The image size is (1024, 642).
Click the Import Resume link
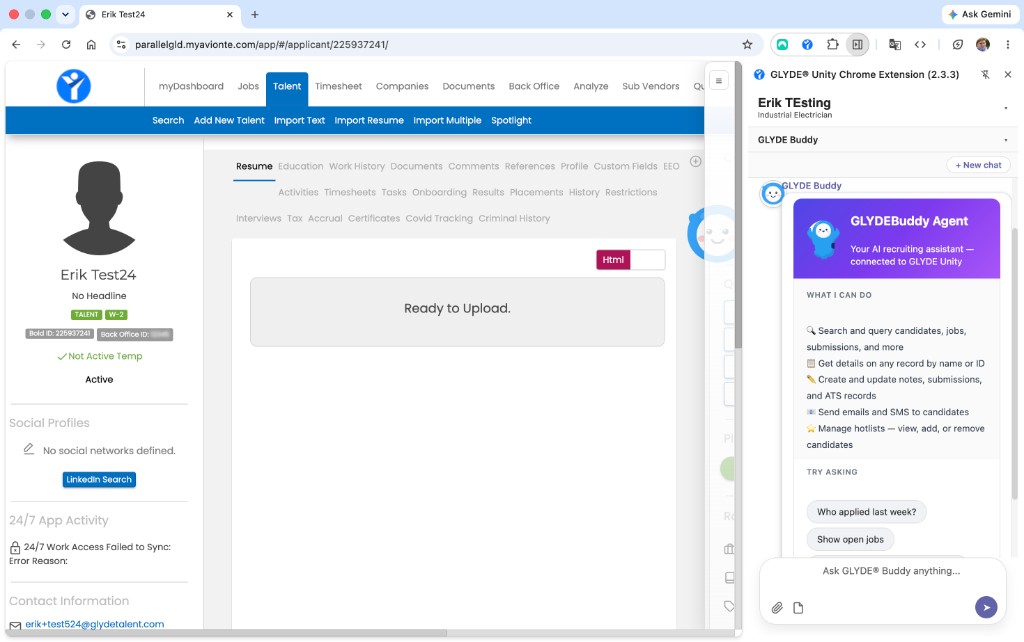[369, 120]
